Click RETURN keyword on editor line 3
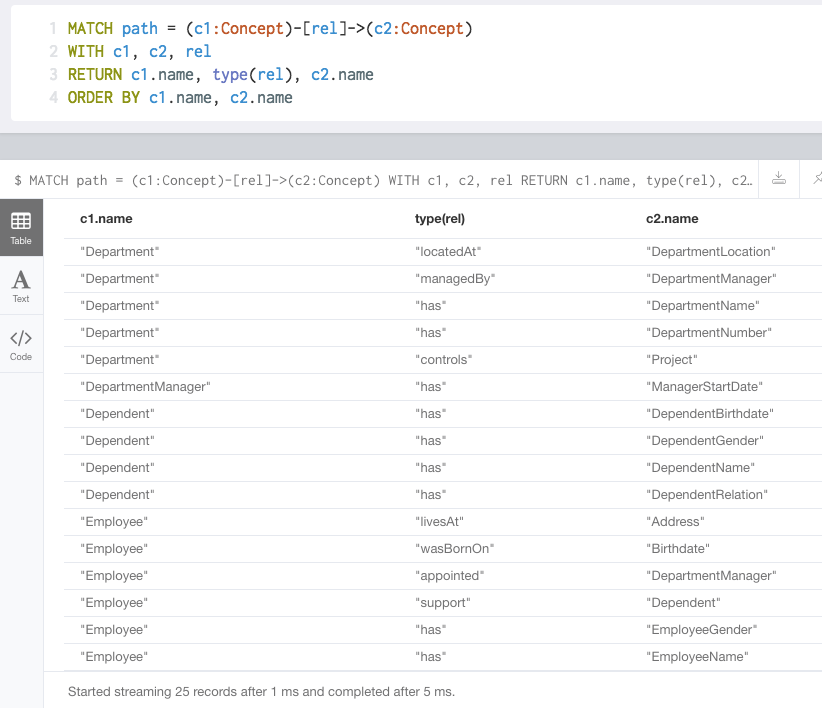Screen dimensions: 822x708 (95, 74)
